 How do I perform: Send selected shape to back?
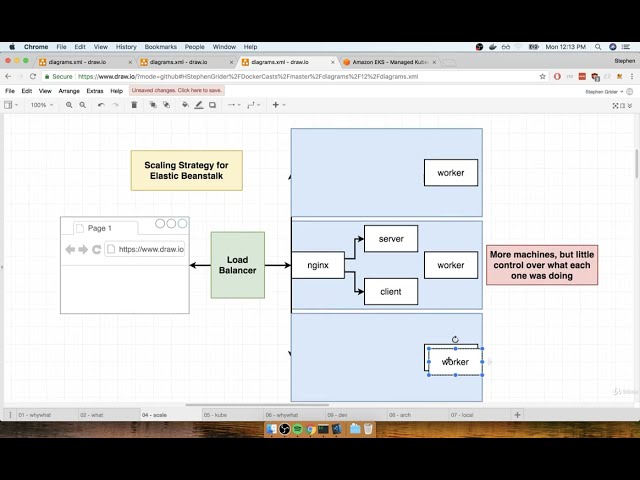click(x=167, y=105)
